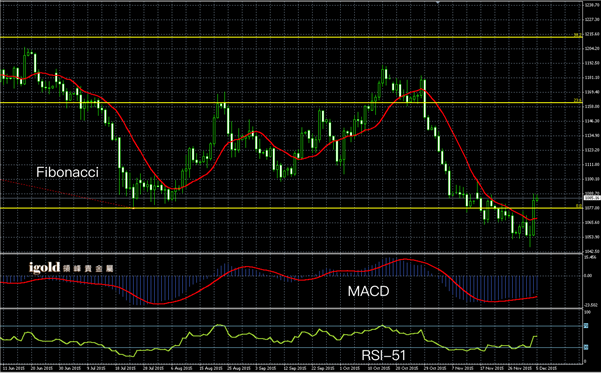This screenshot has height=373, width=601.
Task: Click the 1215.60 price axis label
Action: pos(592,34)
